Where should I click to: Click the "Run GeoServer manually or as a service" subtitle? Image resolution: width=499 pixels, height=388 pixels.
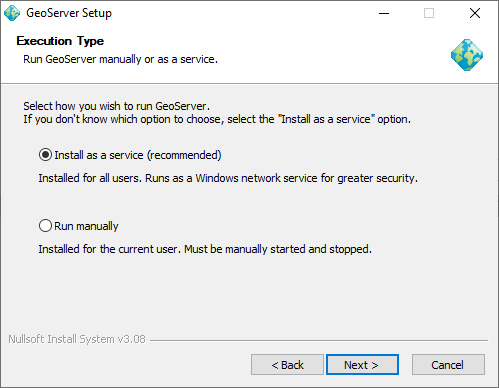[x=120, y=59]
